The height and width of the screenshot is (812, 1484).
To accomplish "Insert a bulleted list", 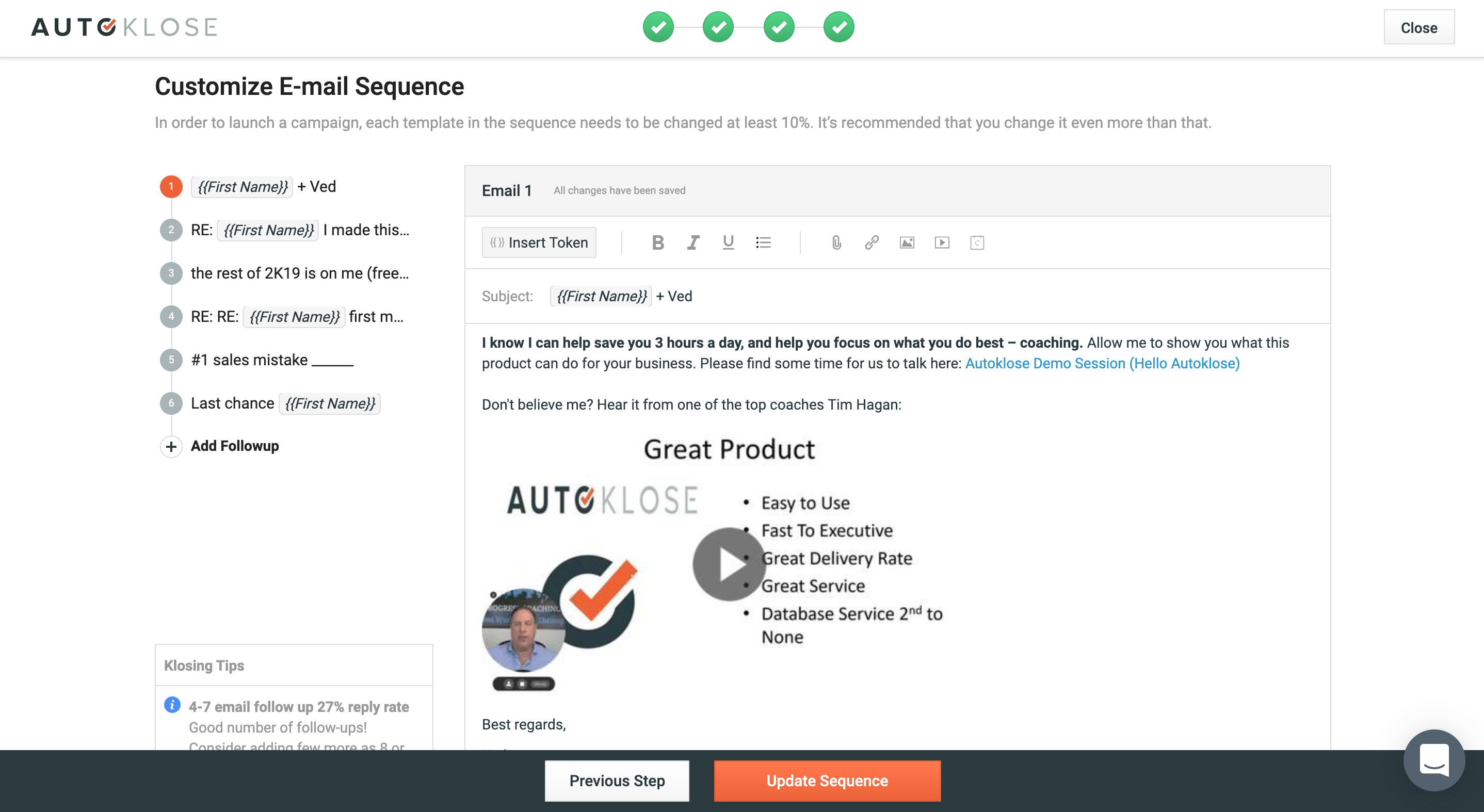I will [x=763, y=242].
